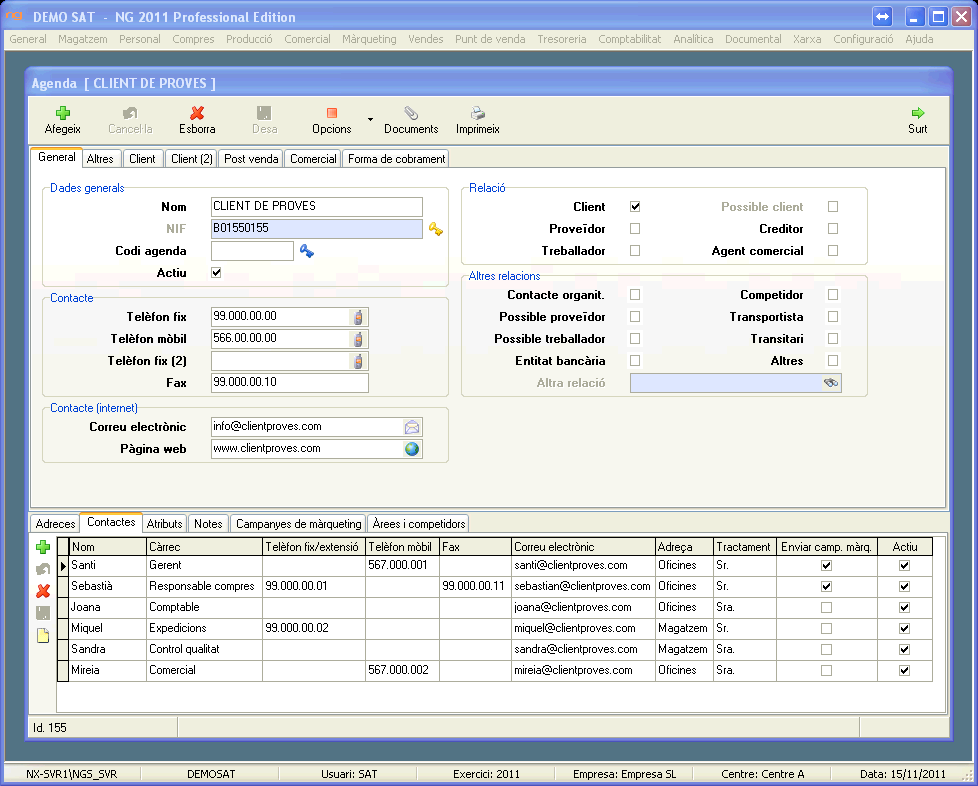Open the Notes tab

(208, 524)
